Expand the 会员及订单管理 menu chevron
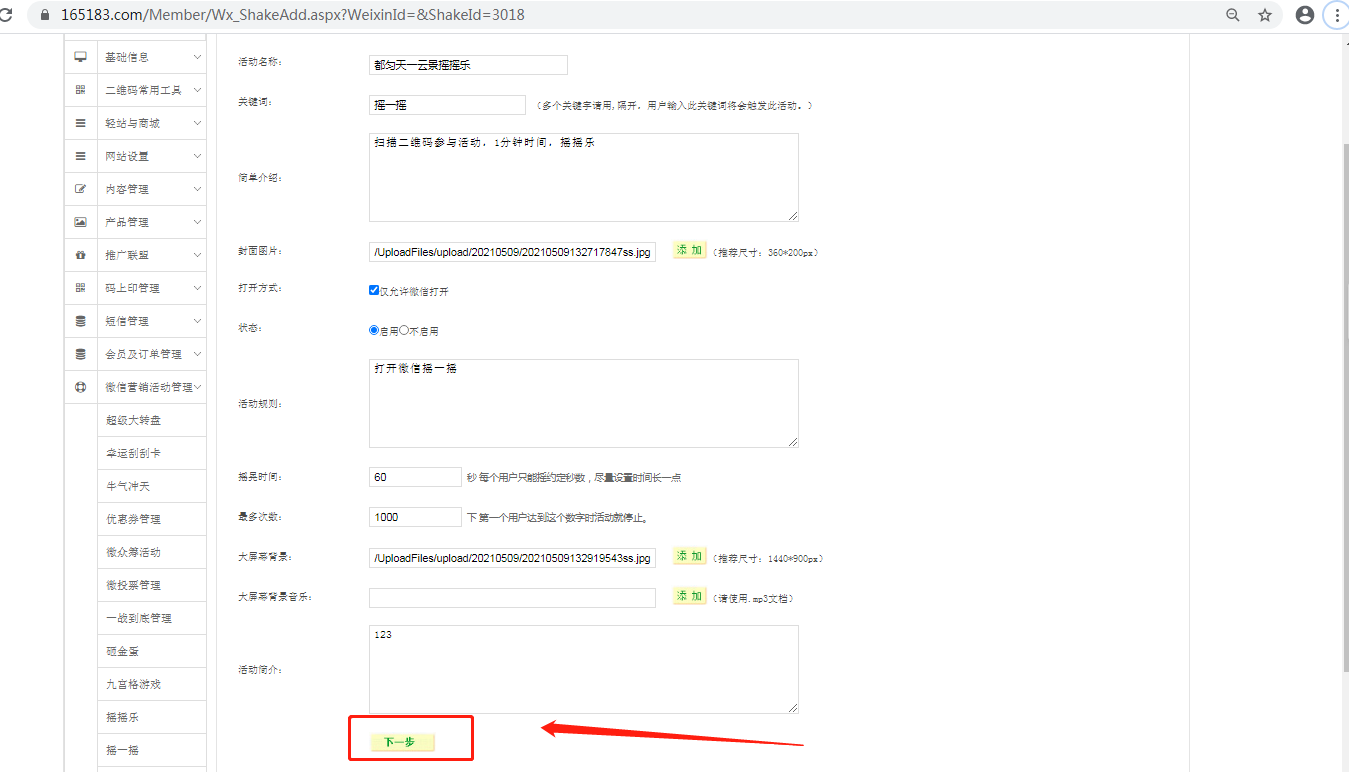 [x=197, y=354]
